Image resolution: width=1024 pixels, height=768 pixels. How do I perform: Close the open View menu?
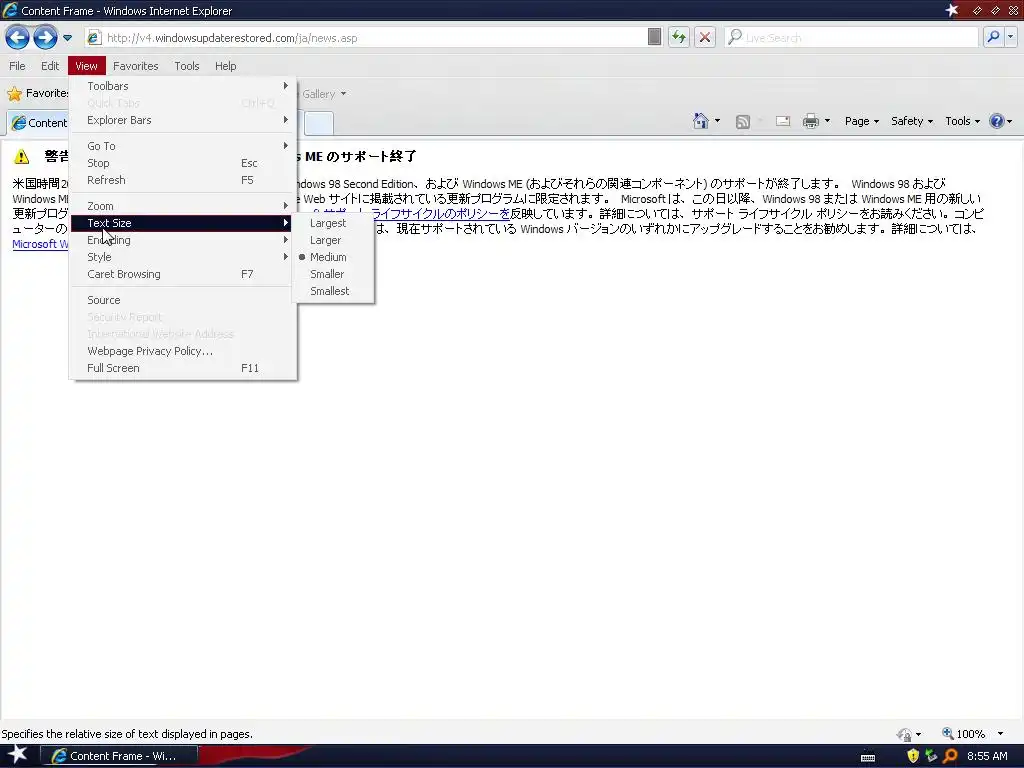coord(86,66)
